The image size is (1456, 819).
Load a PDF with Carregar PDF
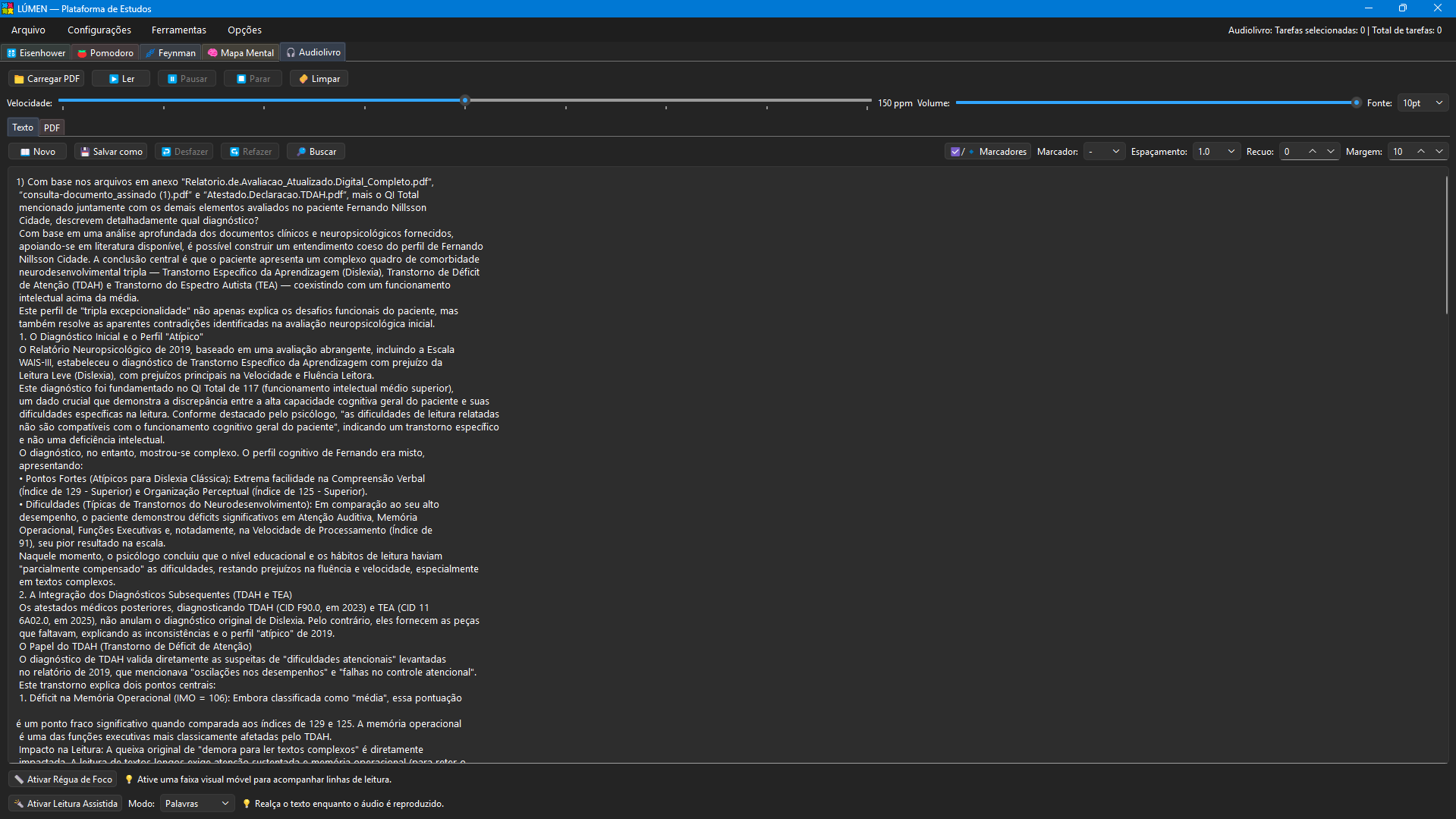(46, 79)
